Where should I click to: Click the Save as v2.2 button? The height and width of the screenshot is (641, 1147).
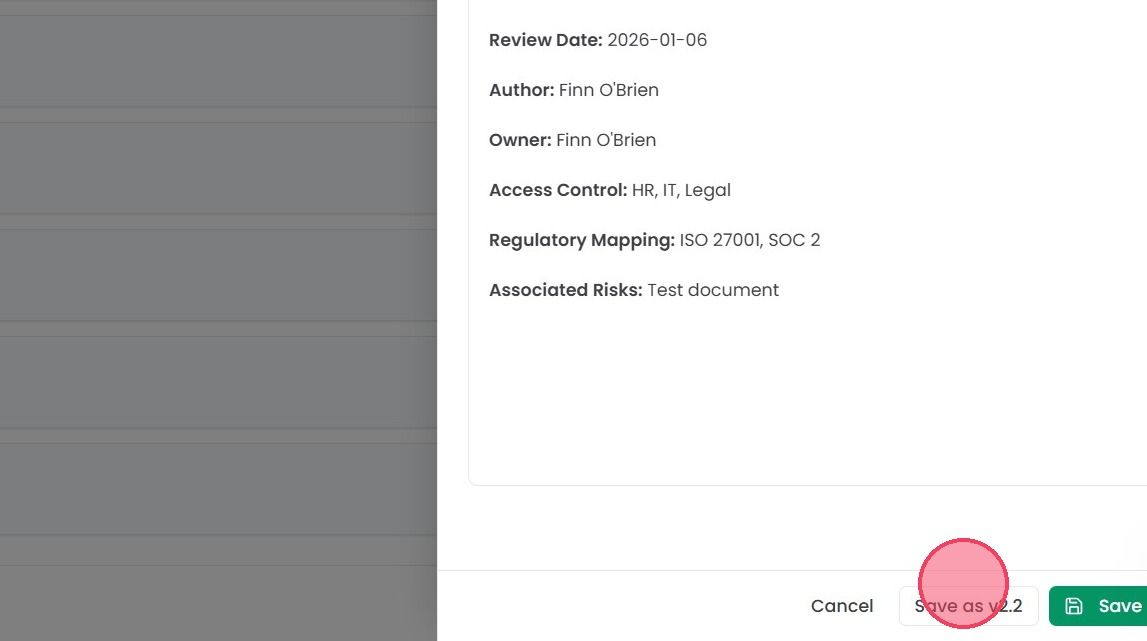969,606
